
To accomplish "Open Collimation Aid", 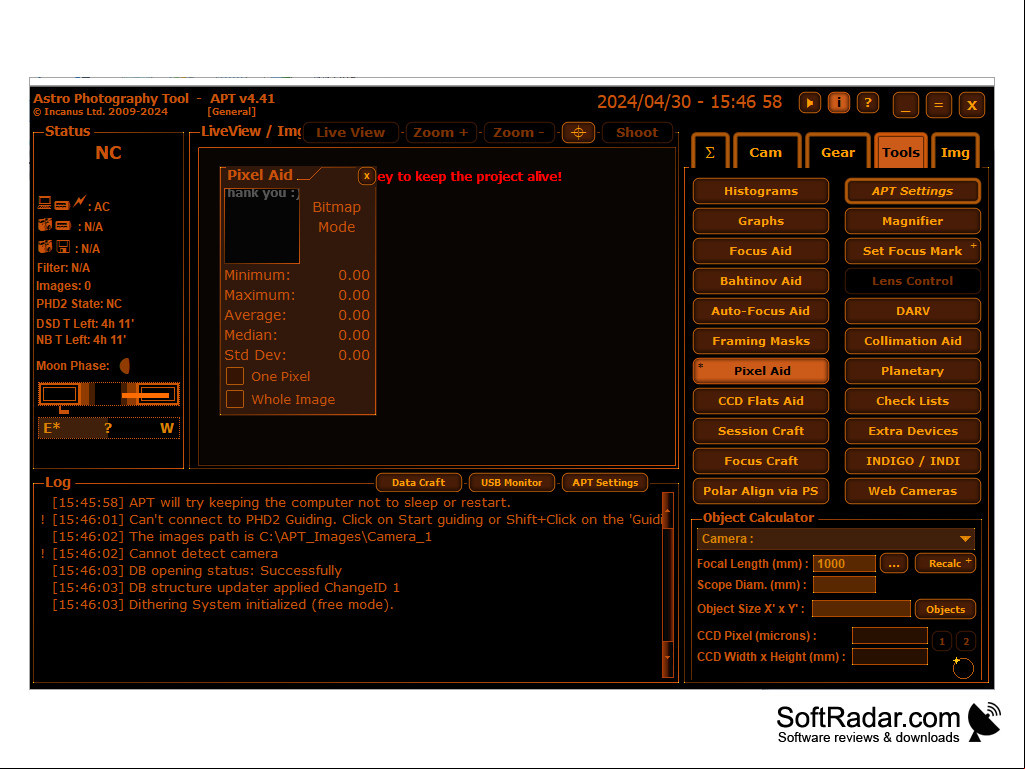I will pyautogui.click(x=913, y=341).
